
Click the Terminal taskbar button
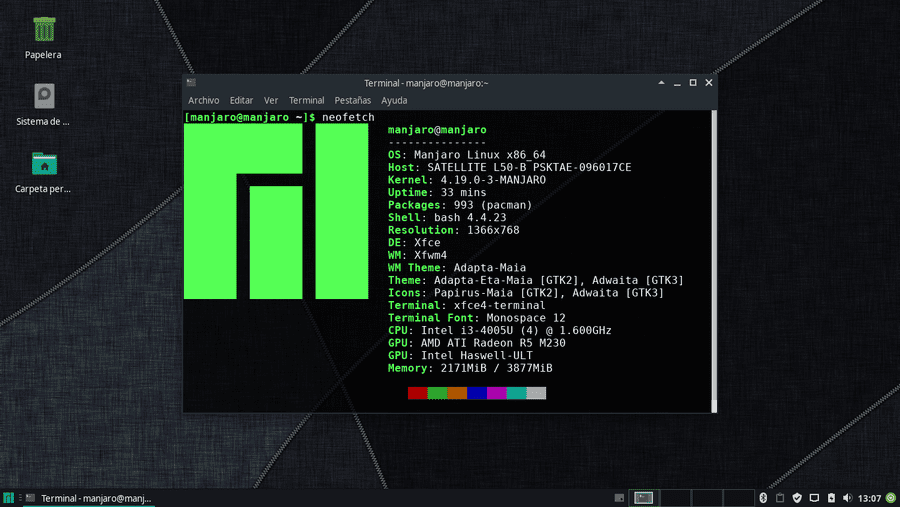[89, 498]
